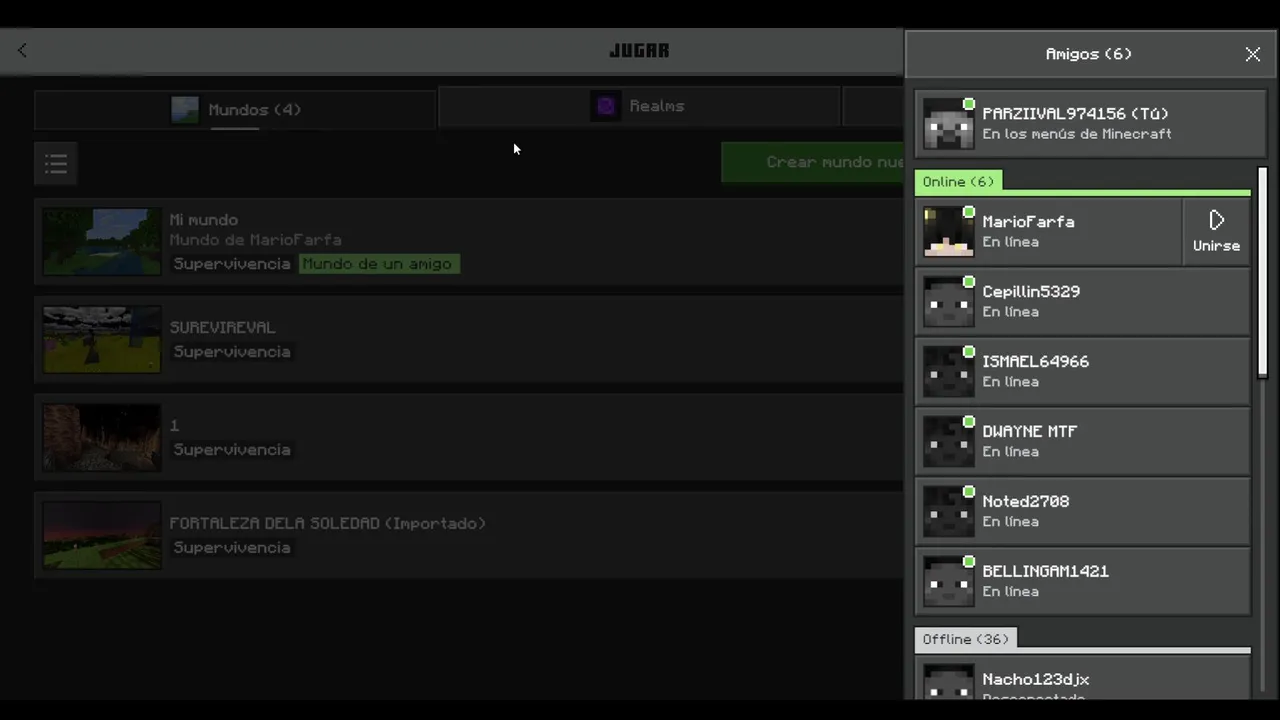The height and width of the screenshot is (720, 1280).
Task: Select friend Cepillin5329 name
Action: [1031, 291]
